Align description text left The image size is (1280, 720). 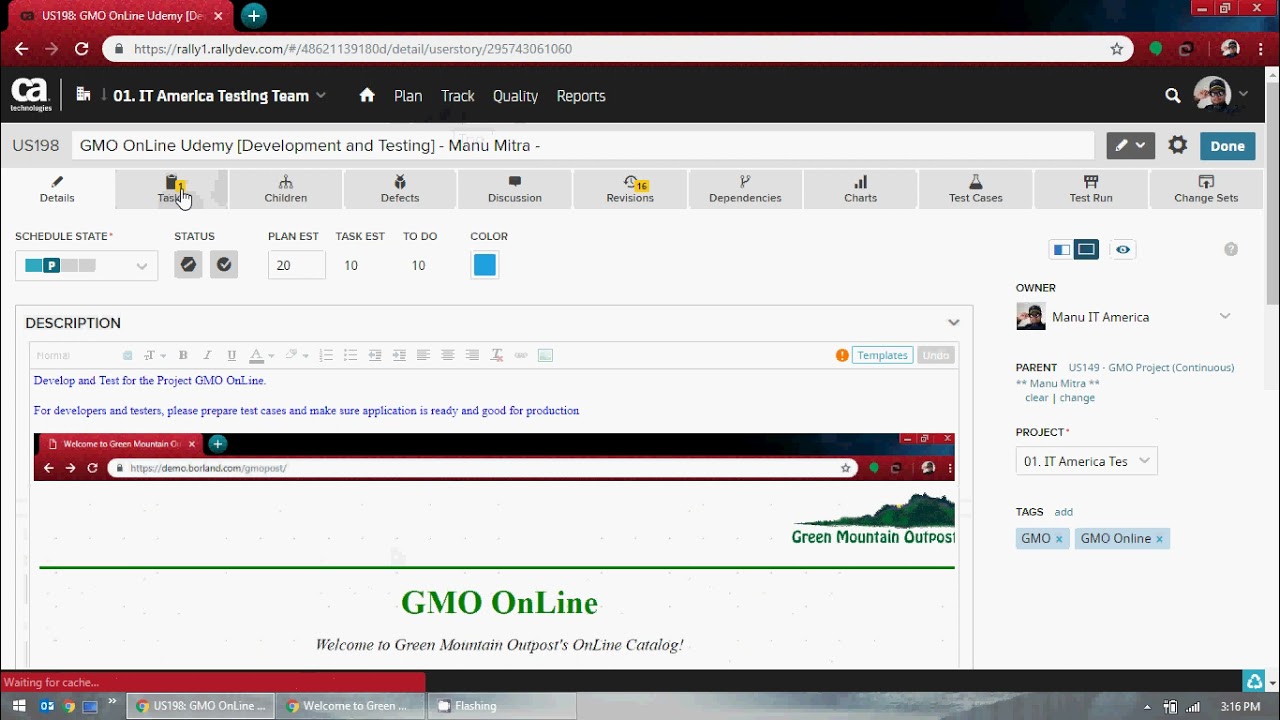tap(423, 355)
